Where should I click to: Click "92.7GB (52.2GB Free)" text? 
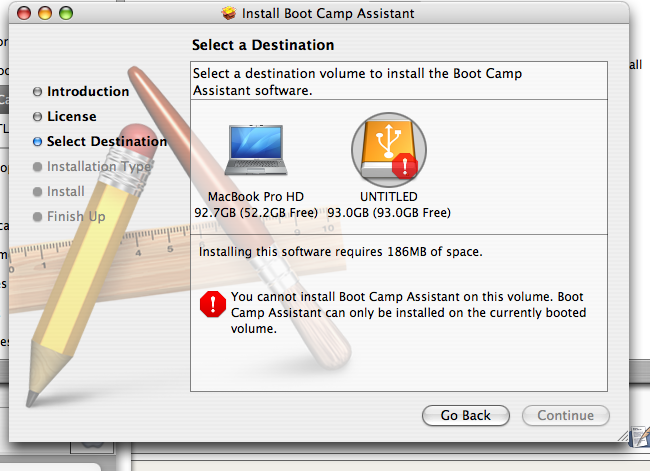[256, 213]
